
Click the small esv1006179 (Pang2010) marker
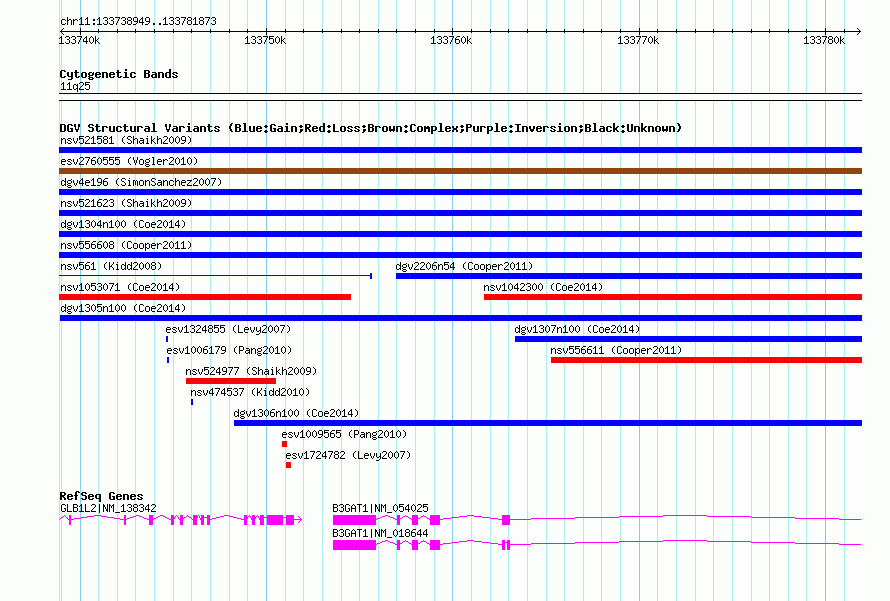click(168, 360)
